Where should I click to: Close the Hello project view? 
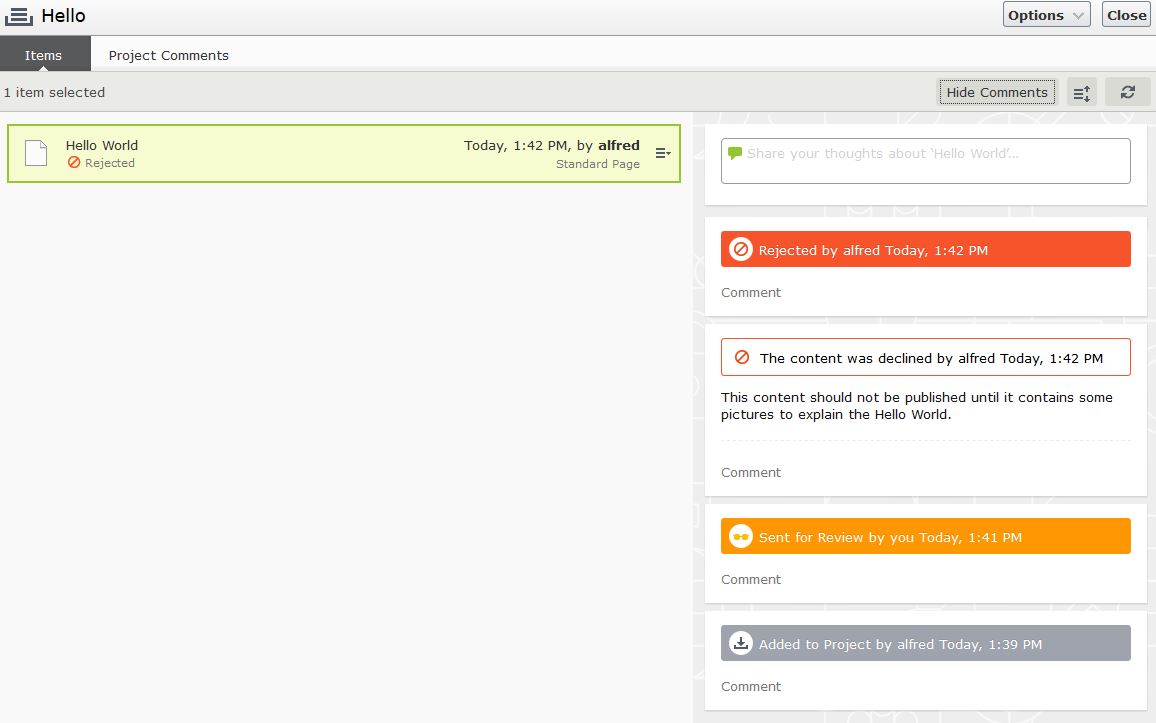pyautogui.click(x=1126, y=15)
